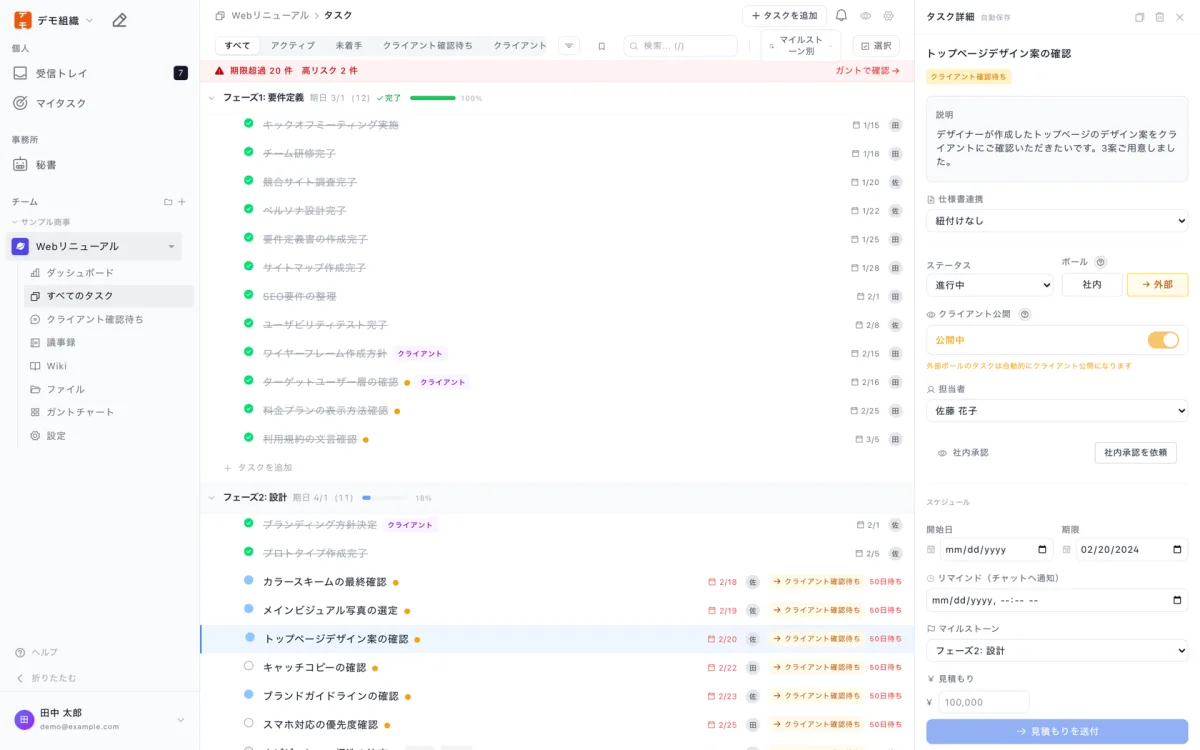
Task: Select the すべて tab
Action: [x=238, y=46]
